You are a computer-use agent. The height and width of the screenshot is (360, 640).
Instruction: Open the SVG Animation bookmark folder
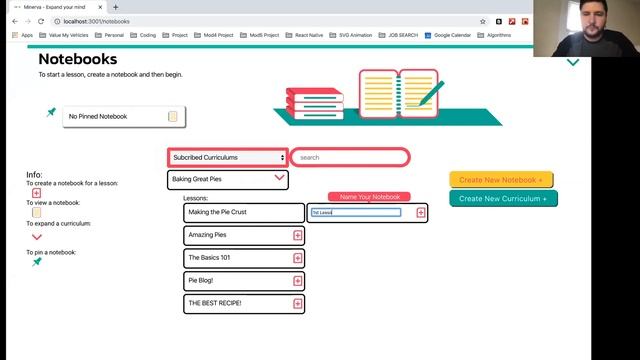tap(351, 35)
